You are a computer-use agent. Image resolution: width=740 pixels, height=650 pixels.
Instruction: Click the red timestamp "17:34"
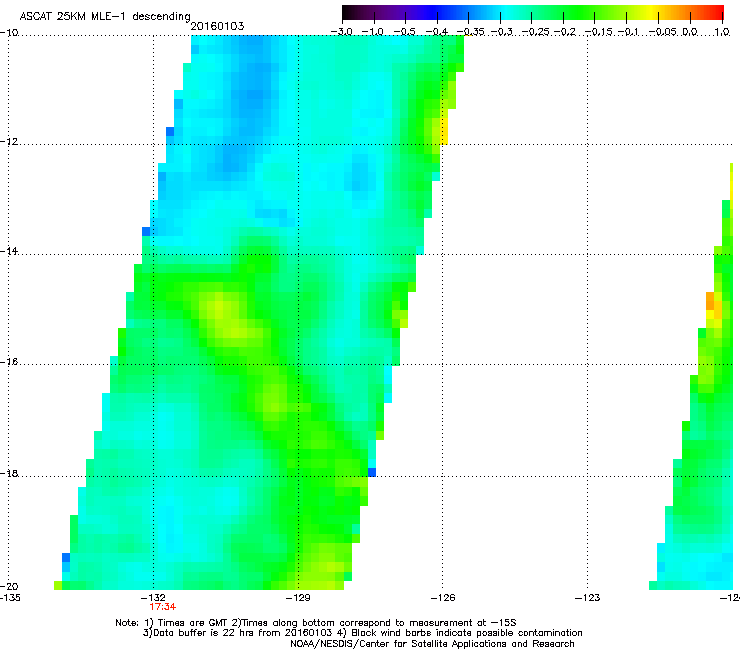pyautogui.click(x=163, y=607)
